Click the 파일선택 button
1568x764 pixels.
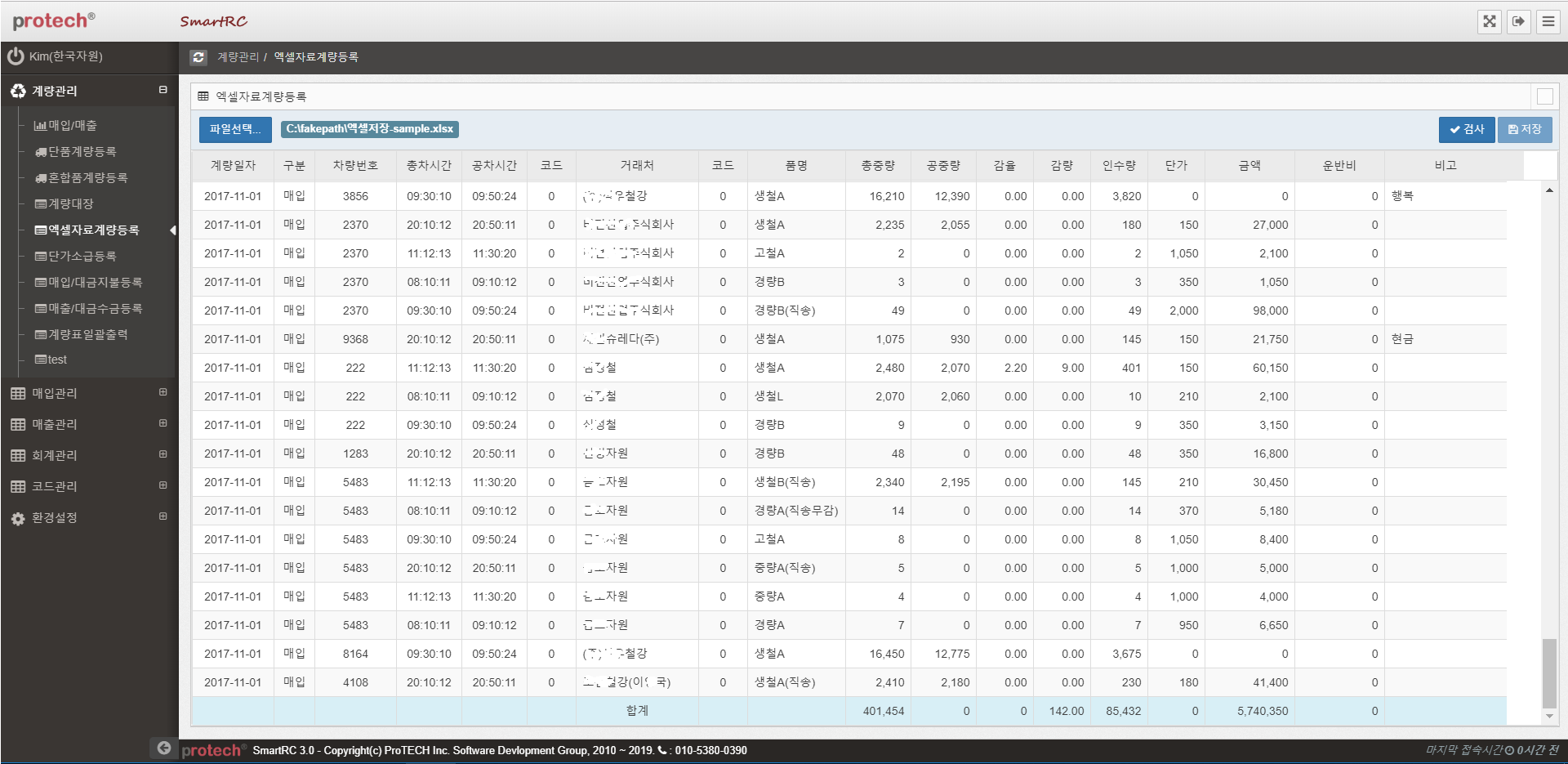235,129
